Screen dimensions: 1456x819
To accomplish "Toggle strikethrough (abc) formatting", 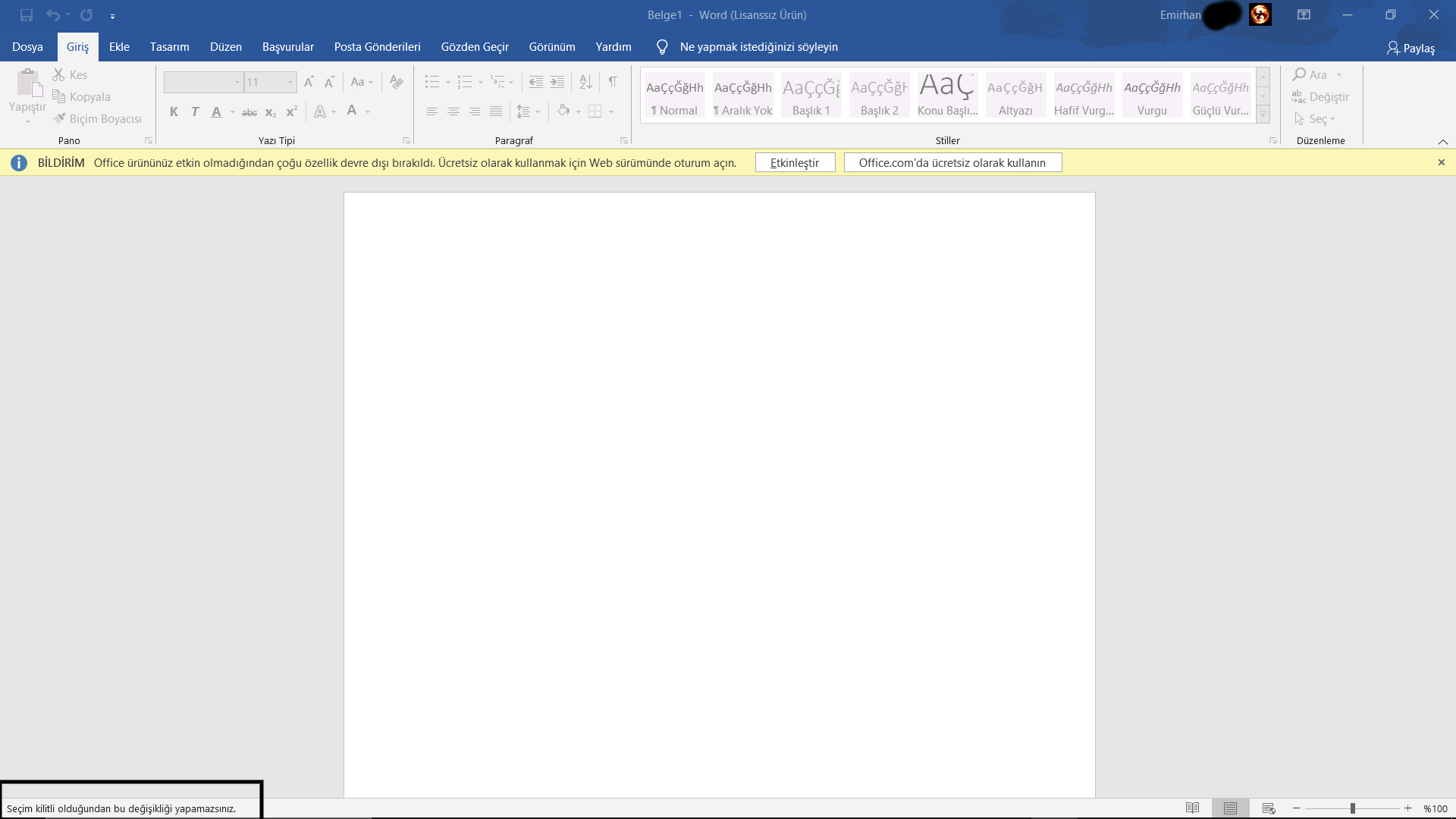I will point(249,112).
